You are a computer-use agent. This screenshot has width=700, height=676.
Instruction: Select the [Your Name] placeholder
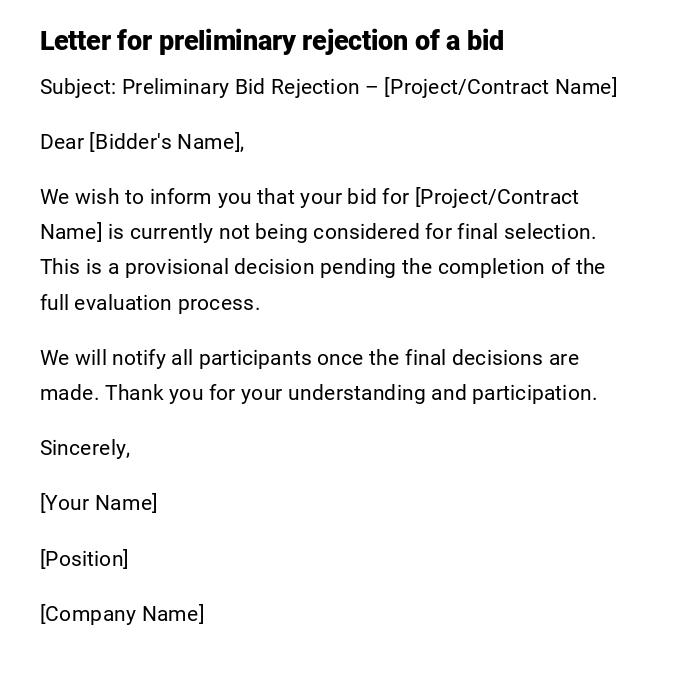click(99, 503)
